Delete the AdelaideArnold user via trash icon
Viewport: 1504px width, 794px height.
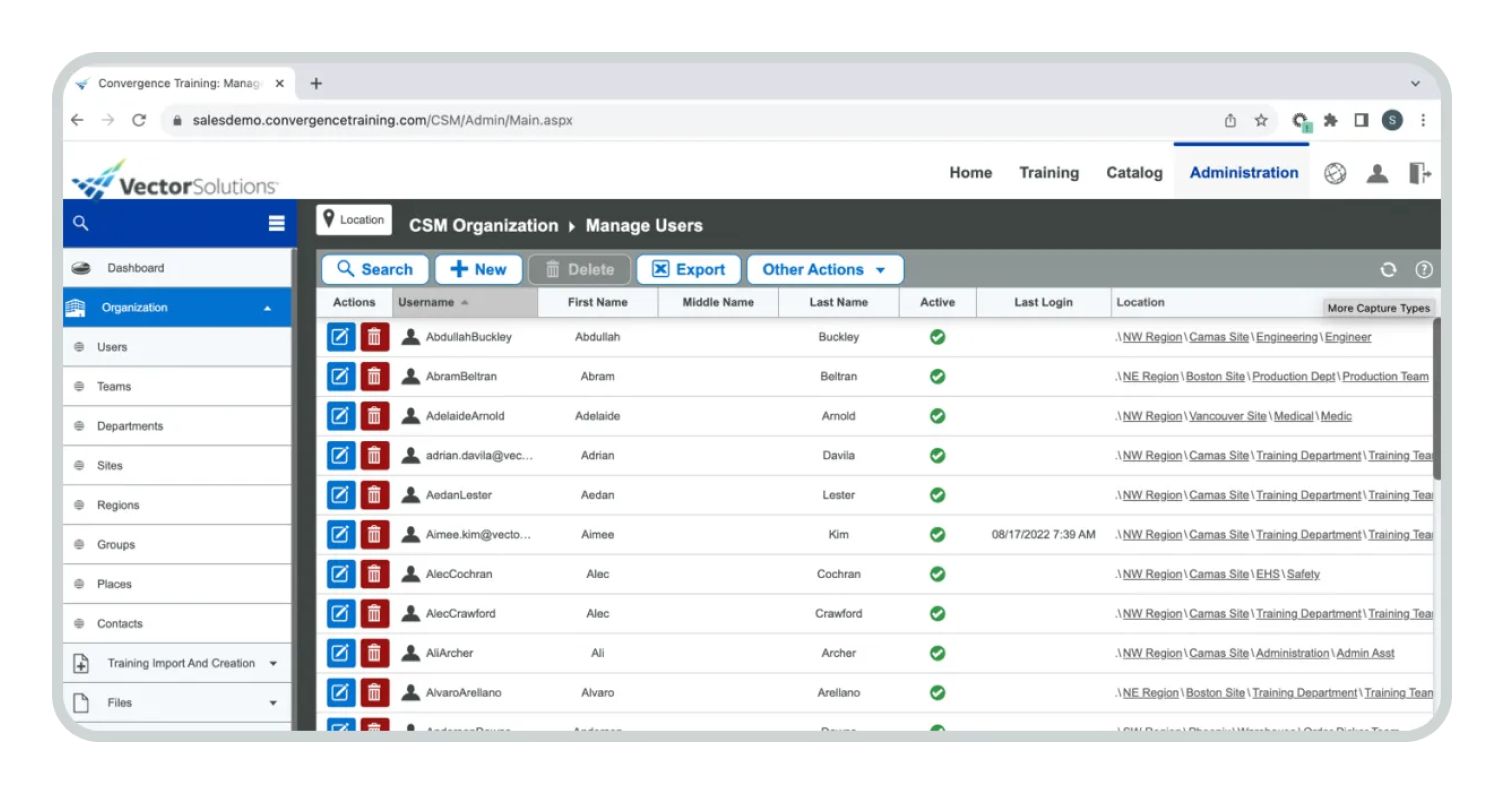coord(374,416)
